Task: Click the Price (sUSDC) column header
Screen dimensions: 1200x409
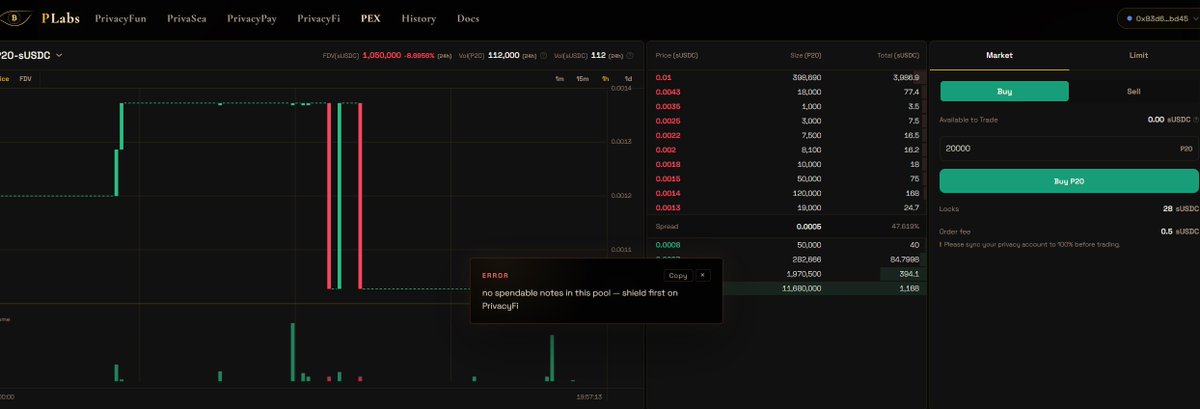Action: 677,56
